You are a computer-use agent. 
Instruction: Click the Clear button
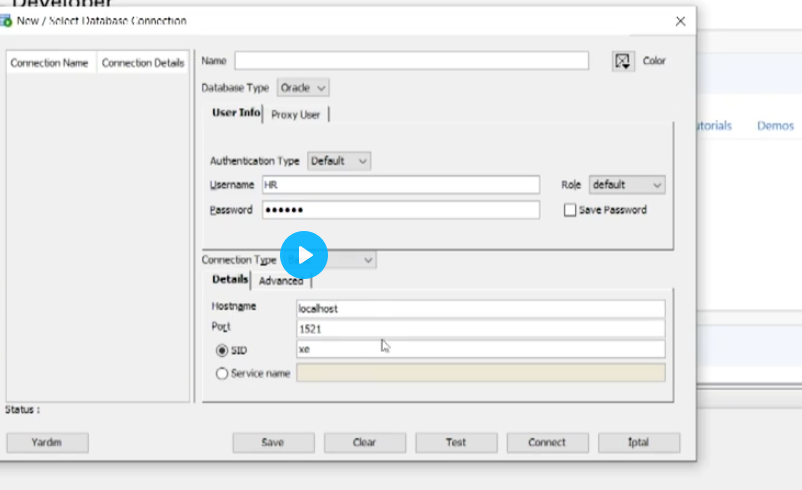(365, 442)
